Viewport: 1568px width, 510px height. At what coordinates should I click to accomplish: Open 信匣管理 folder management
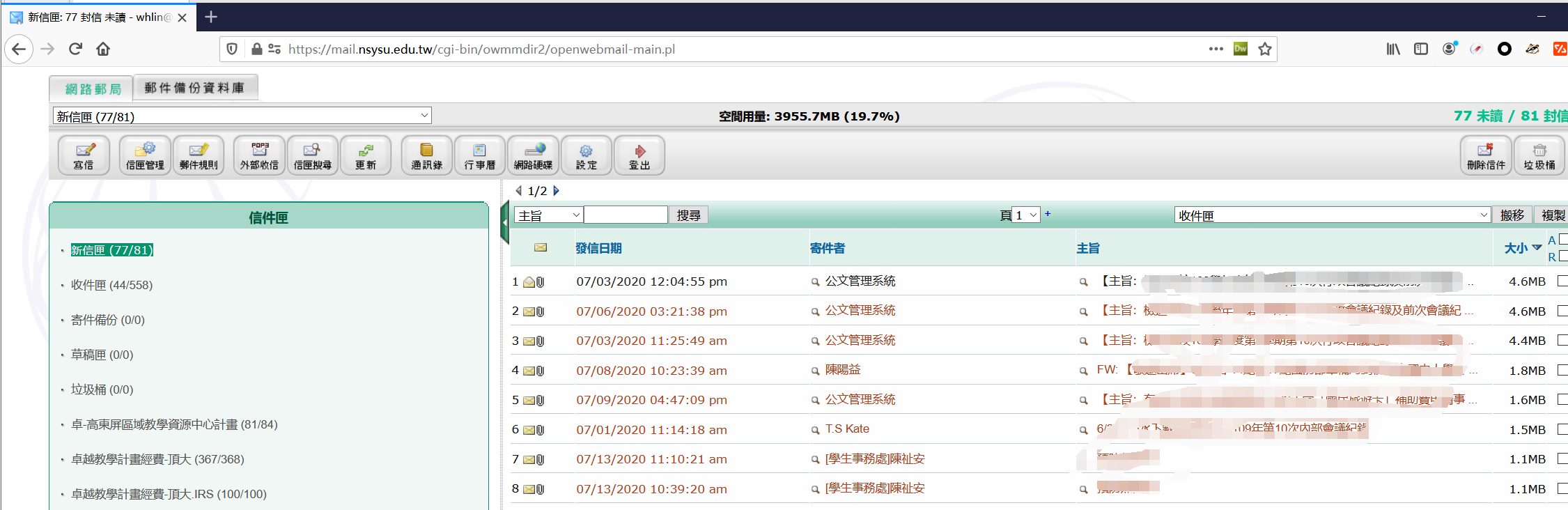(145, 155)
